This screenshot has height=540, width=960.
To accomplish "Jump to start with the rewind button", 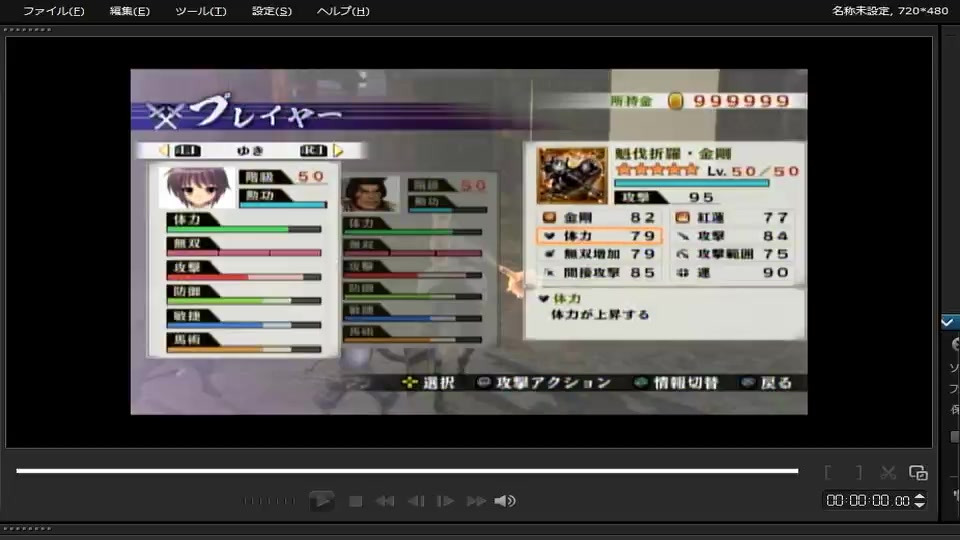I will coord(385,501).
